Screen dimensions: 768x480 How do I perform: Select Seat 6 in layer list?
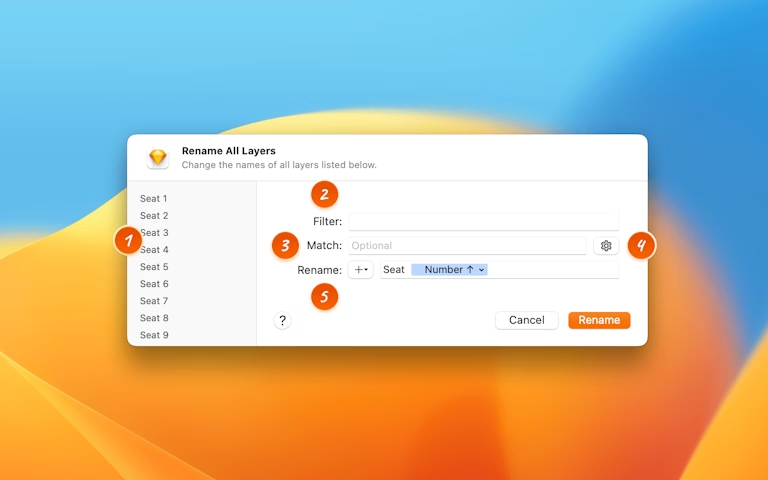[154, 284]
